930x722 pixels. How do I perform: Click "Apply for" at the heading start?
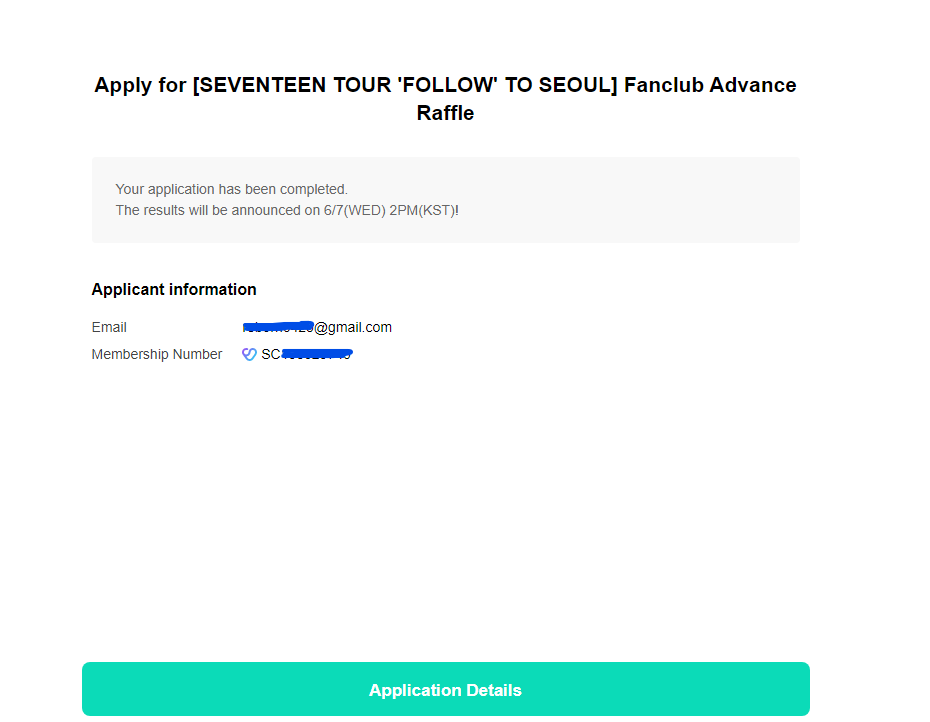[141, 85]
